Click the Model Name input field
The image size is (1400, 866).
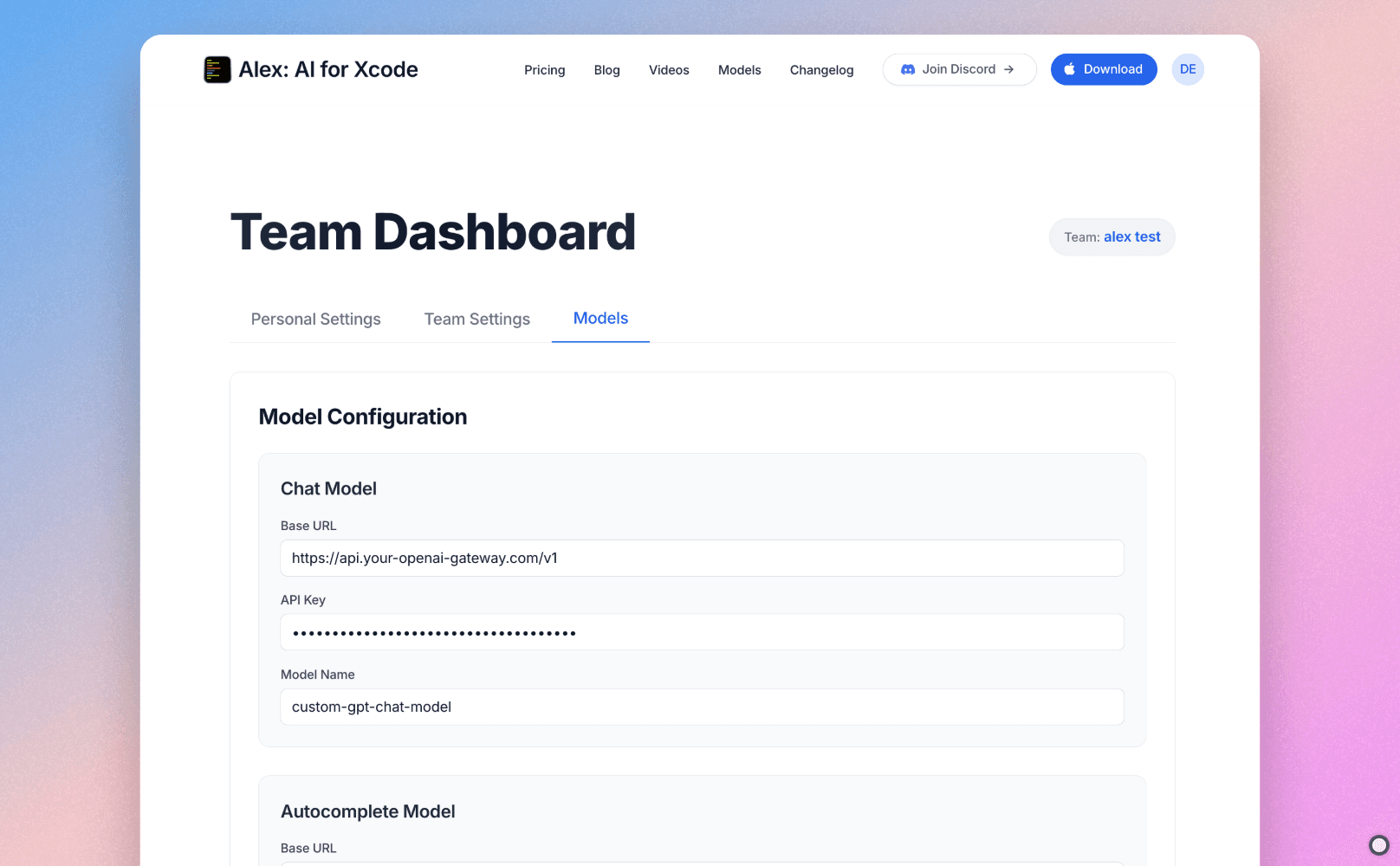click(x=702, y=707)
